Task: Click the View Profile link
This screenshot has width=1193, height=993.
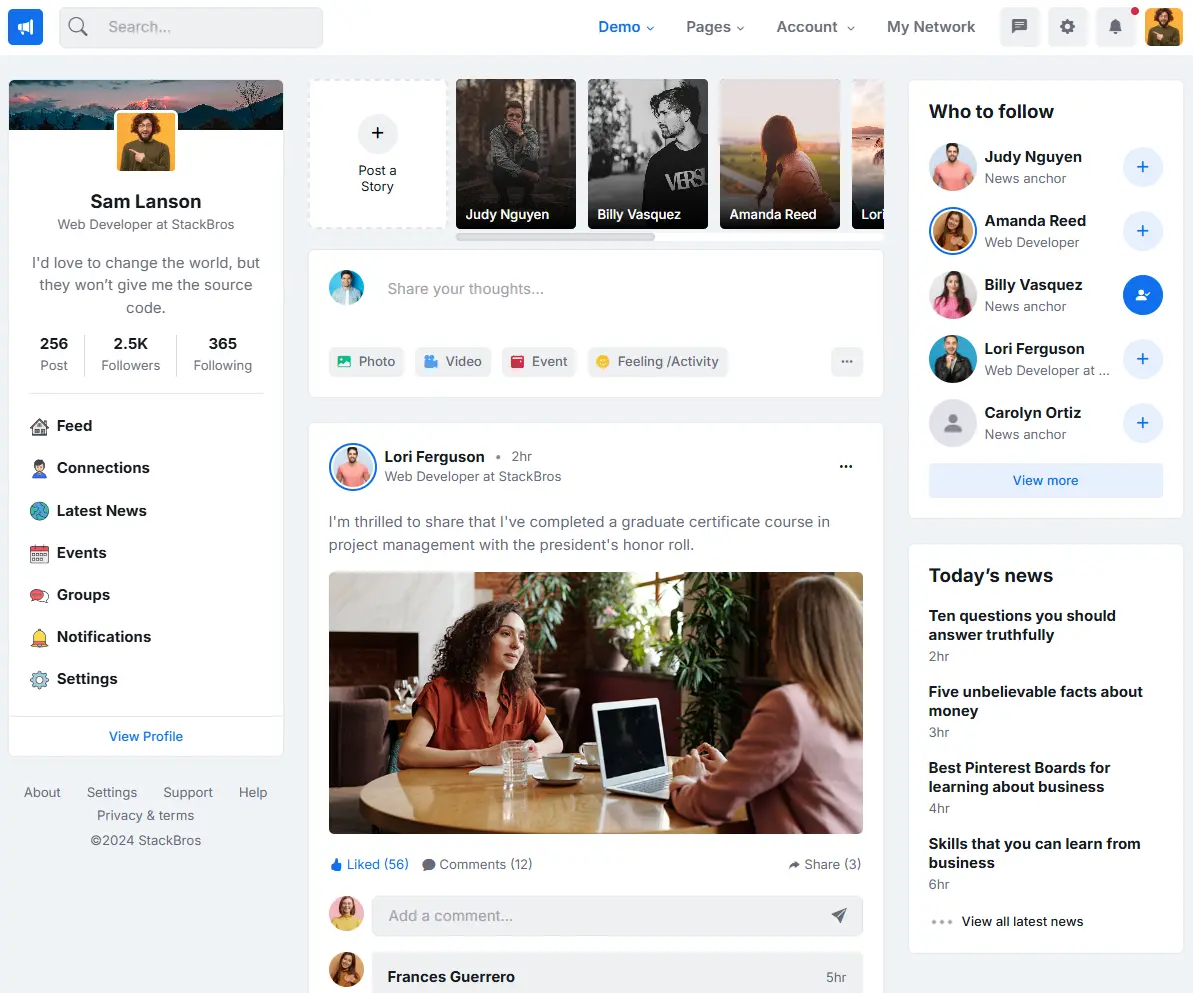Action: (146, 737)
